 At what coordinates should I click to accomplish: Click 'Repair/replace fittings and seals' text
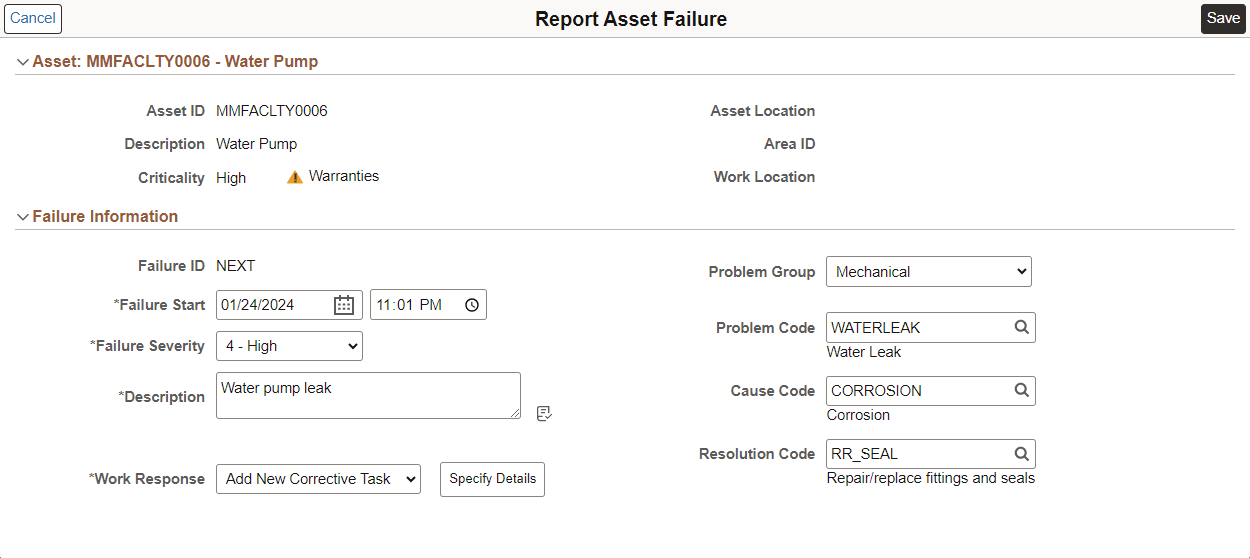pos(931,478)
